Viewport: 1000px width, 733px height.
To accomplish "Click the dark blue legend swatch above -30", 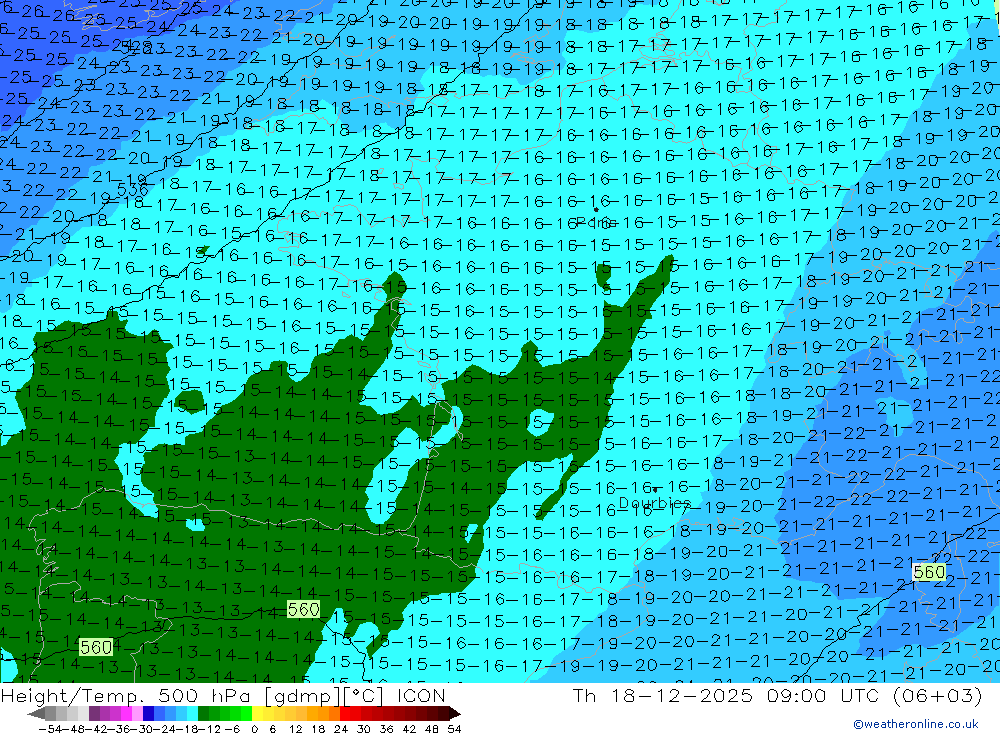I will [148, 713].
